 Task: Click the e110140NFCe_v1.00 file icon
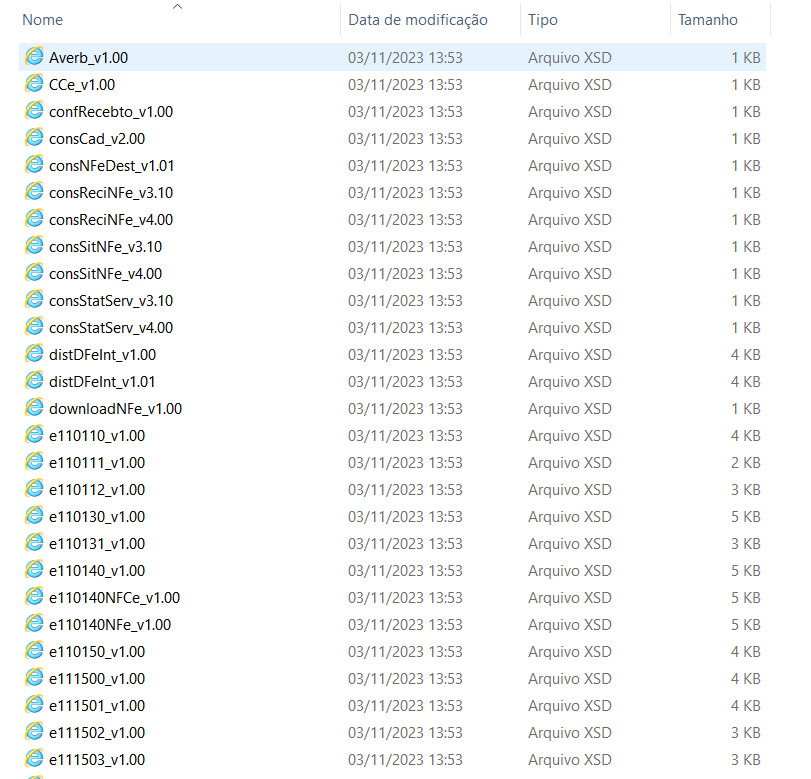34,596
